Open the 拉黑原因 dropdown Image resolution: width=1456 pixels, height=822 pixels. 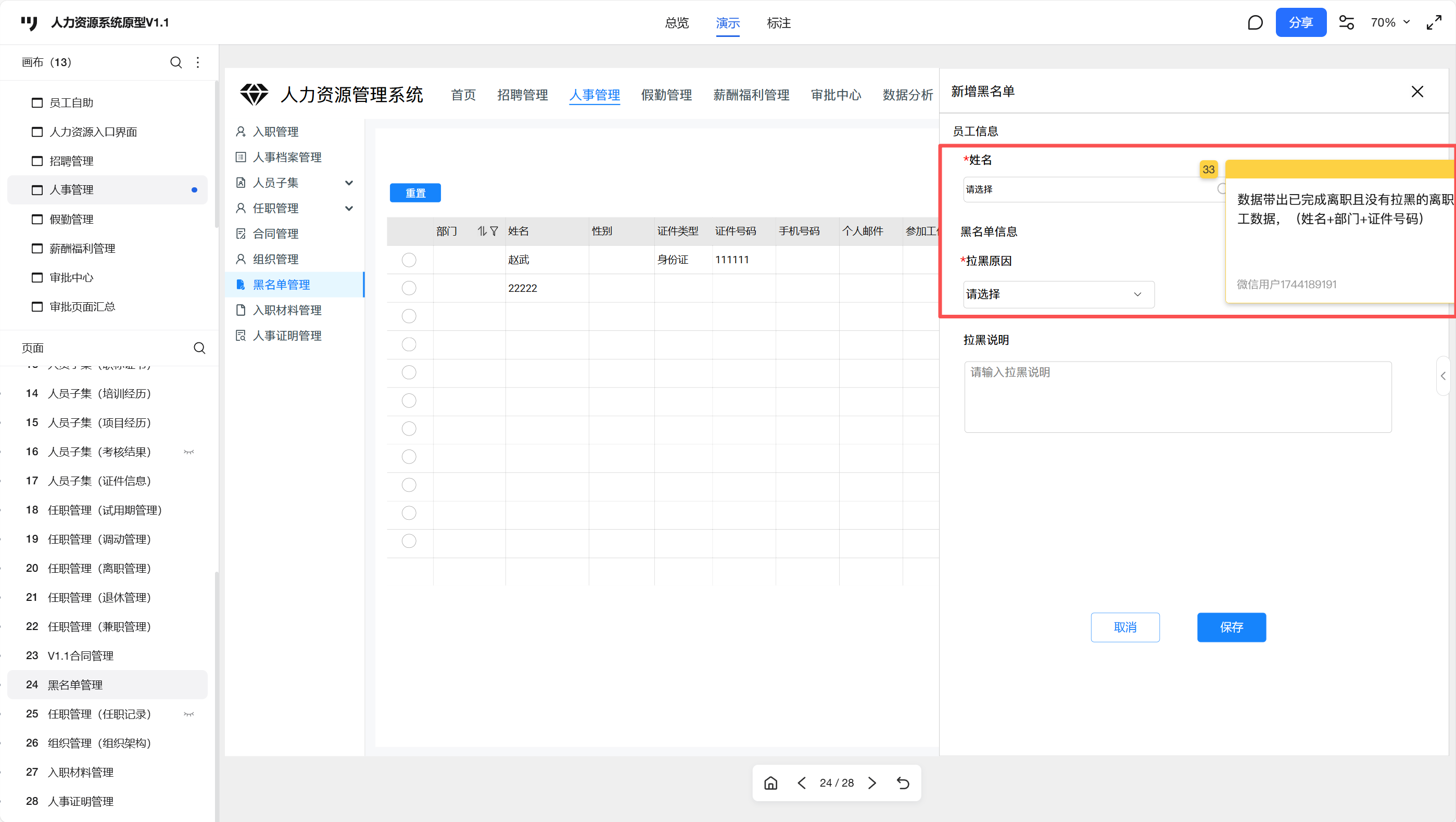[1058, 294]
